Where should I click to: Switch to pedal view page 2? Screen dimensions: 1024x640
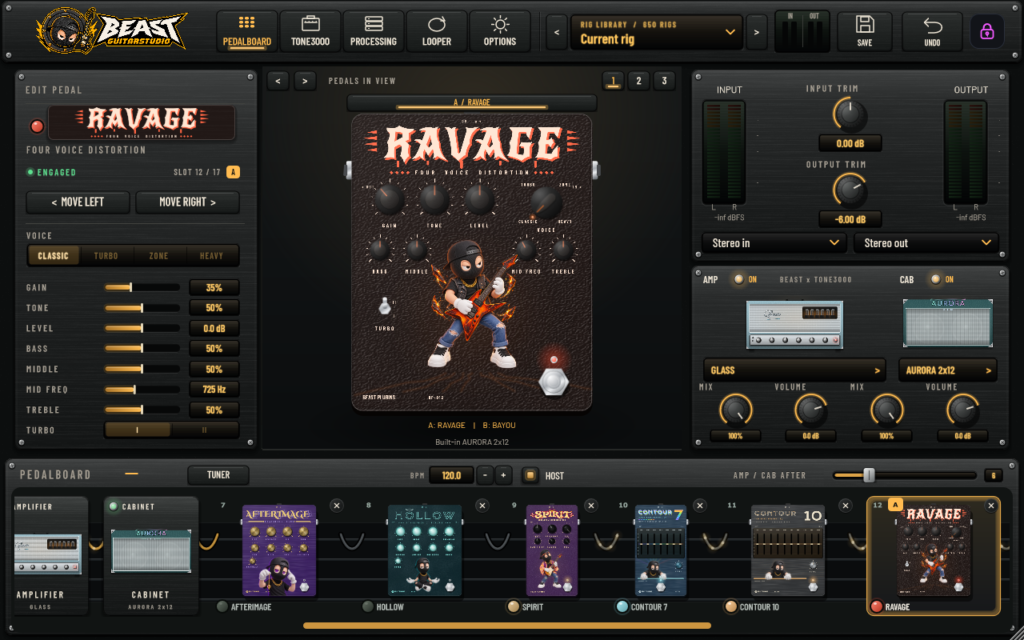coord(639,81)
